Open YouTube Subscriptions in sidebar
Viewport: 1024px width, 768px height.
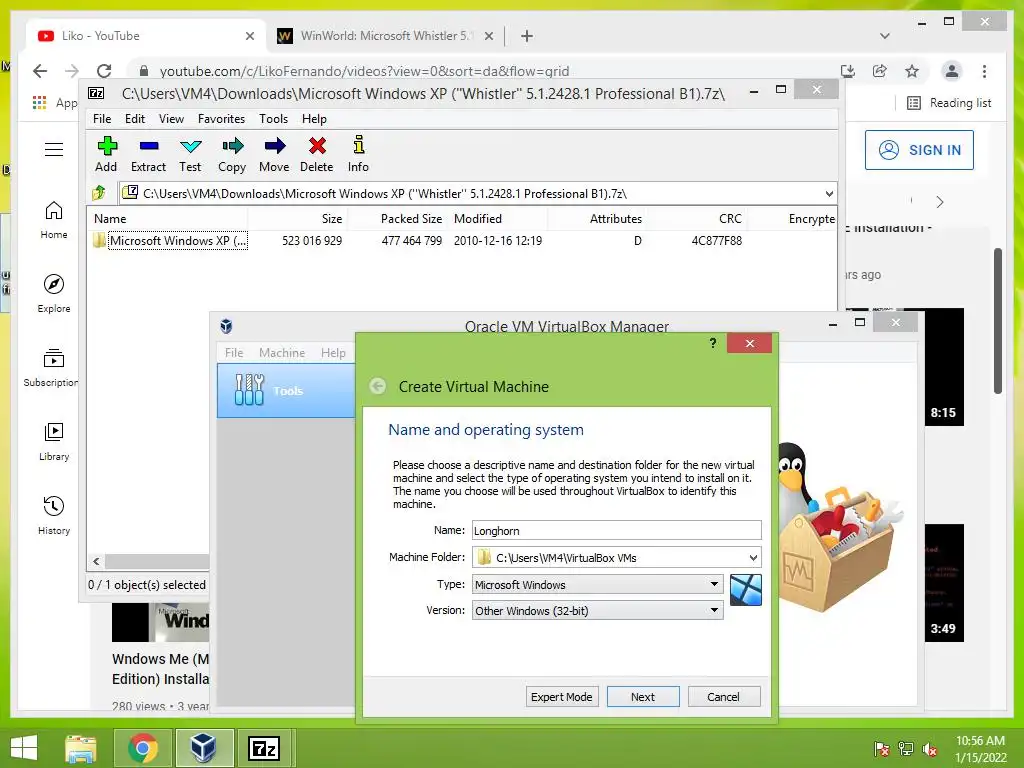[x=51, y=368]
